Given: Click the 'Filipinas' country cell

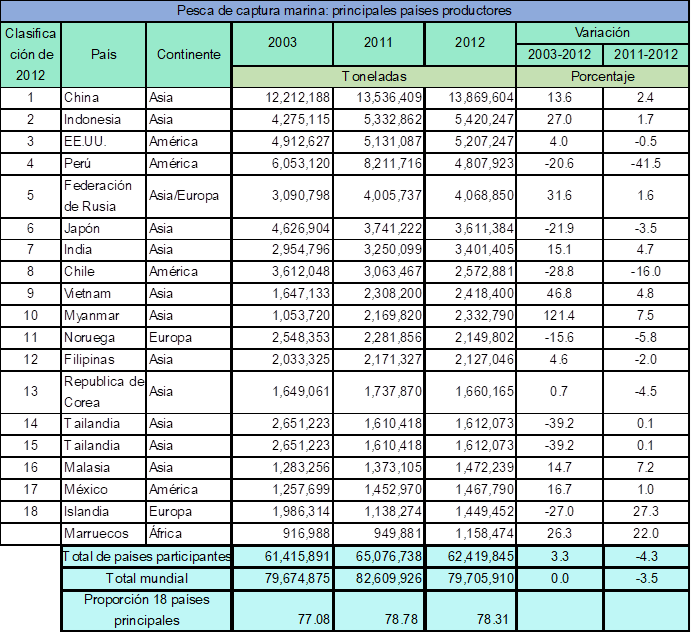Looking at the screenshot, I should pos(104,360).
